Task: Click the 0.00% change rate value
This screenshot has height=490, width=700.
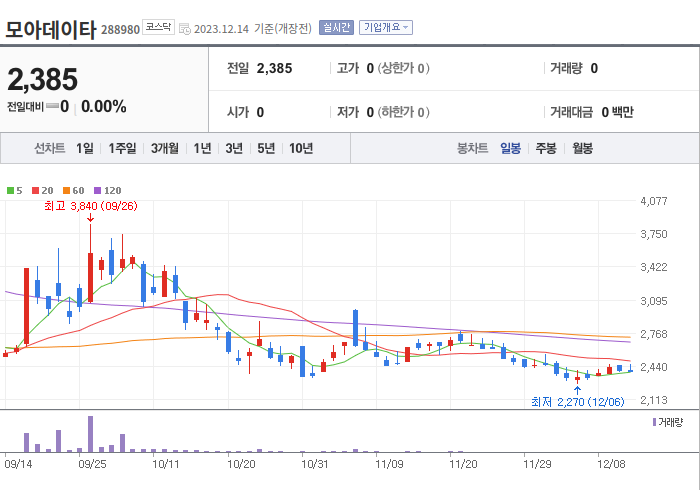Action: 104,107
